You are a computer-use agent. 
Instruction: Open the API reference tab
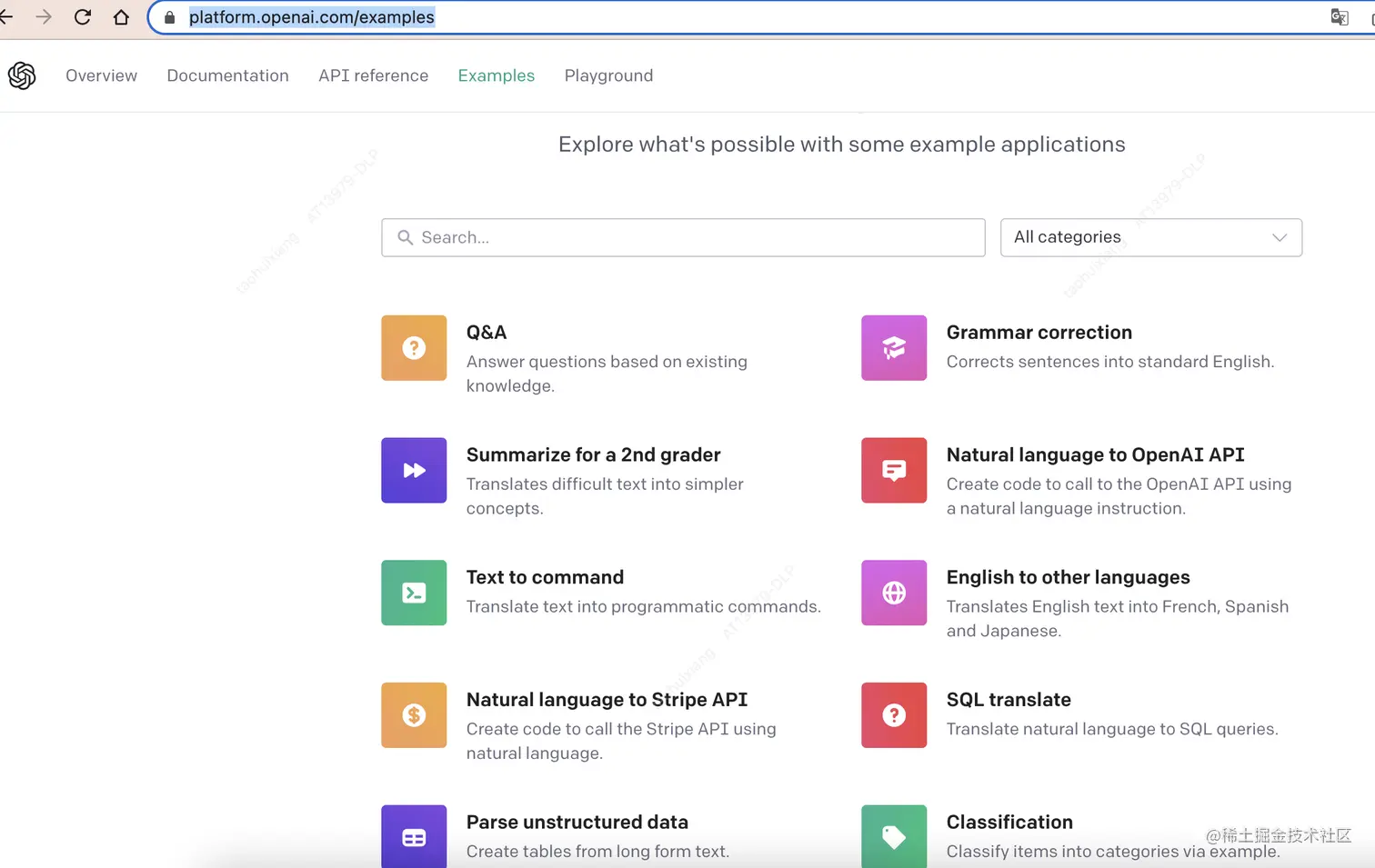coord(373,75)
